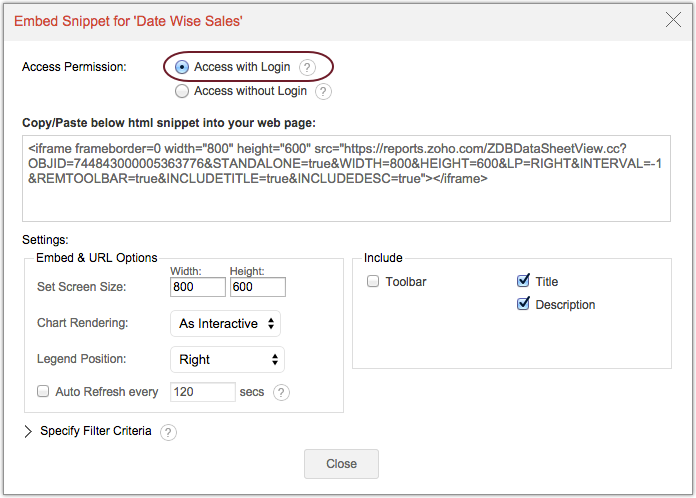
Task: Enable Auto Refresh every checkbox
Action: coord(43,392)
